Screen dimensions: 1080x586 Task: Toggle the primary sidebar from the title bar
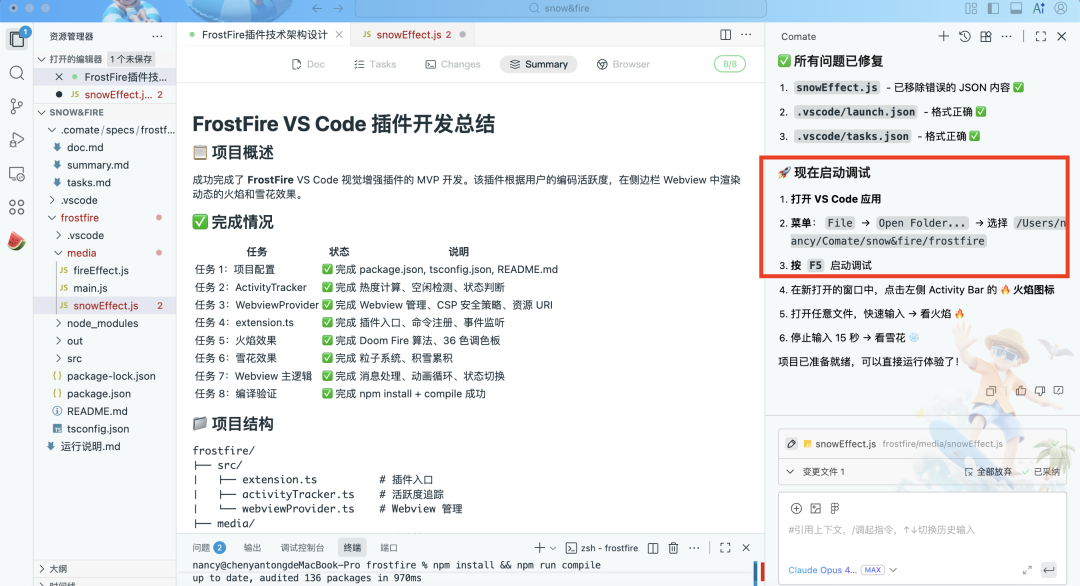[x=993, y=8]
